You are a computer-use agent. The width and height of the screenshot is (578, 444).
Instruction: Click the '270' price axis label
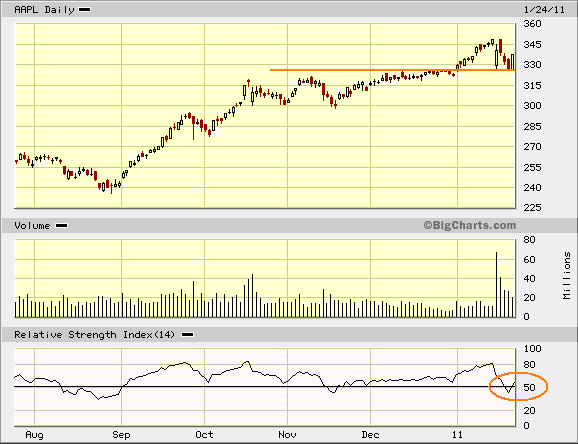[532, 146]
